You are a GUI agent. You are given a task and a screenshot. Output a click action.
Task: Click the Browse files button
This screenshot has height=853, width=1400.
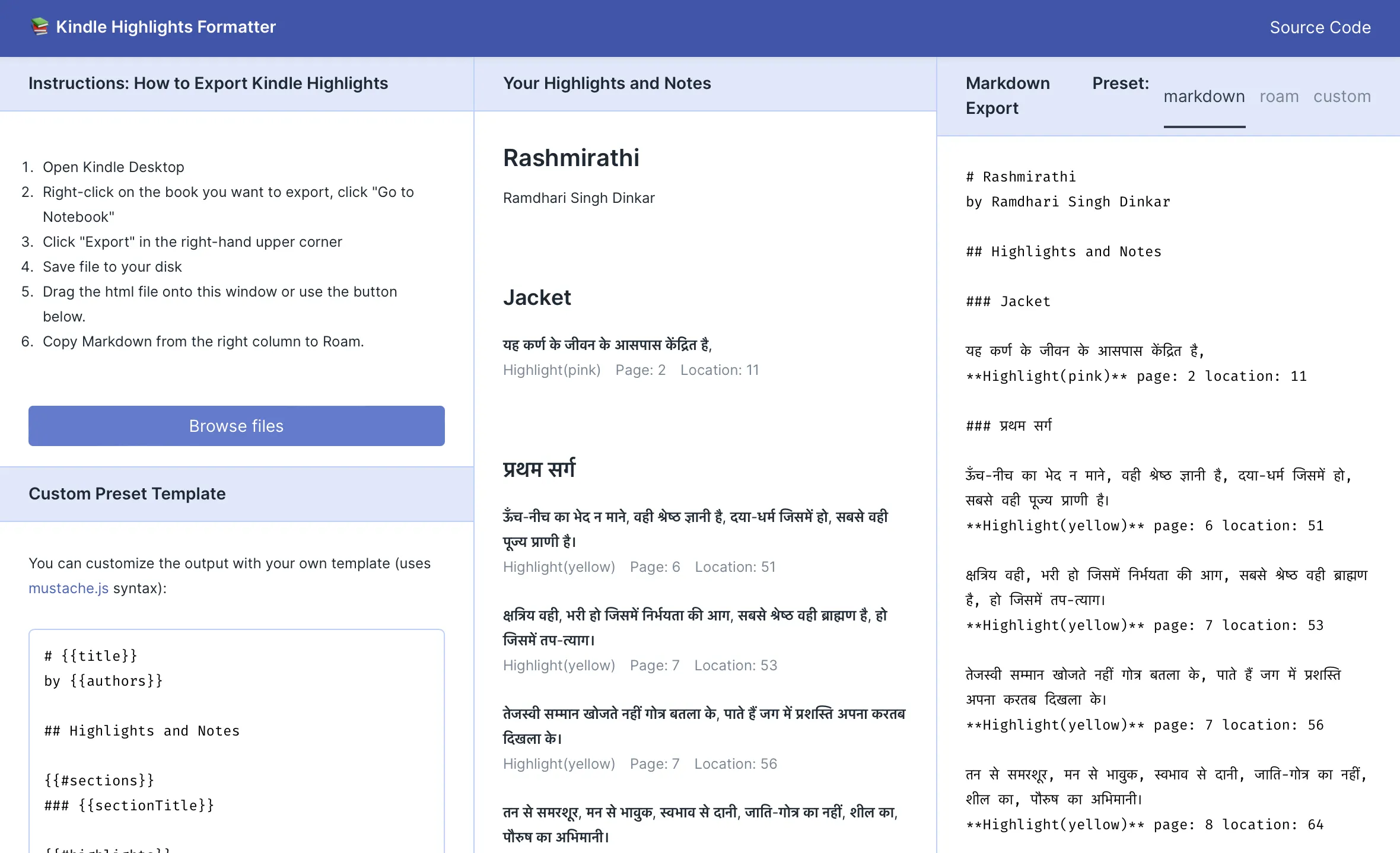click(x=236, y=425)
